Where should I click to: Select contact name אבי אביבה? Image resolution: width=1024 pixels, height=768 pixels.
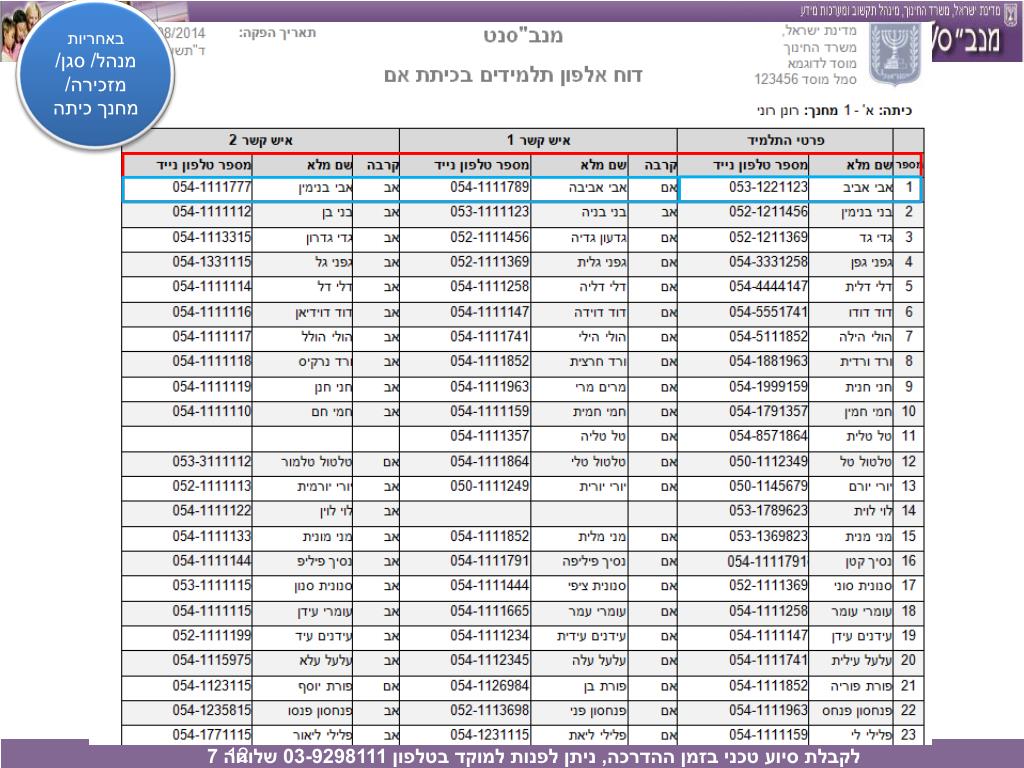click(x=597, y=188)
